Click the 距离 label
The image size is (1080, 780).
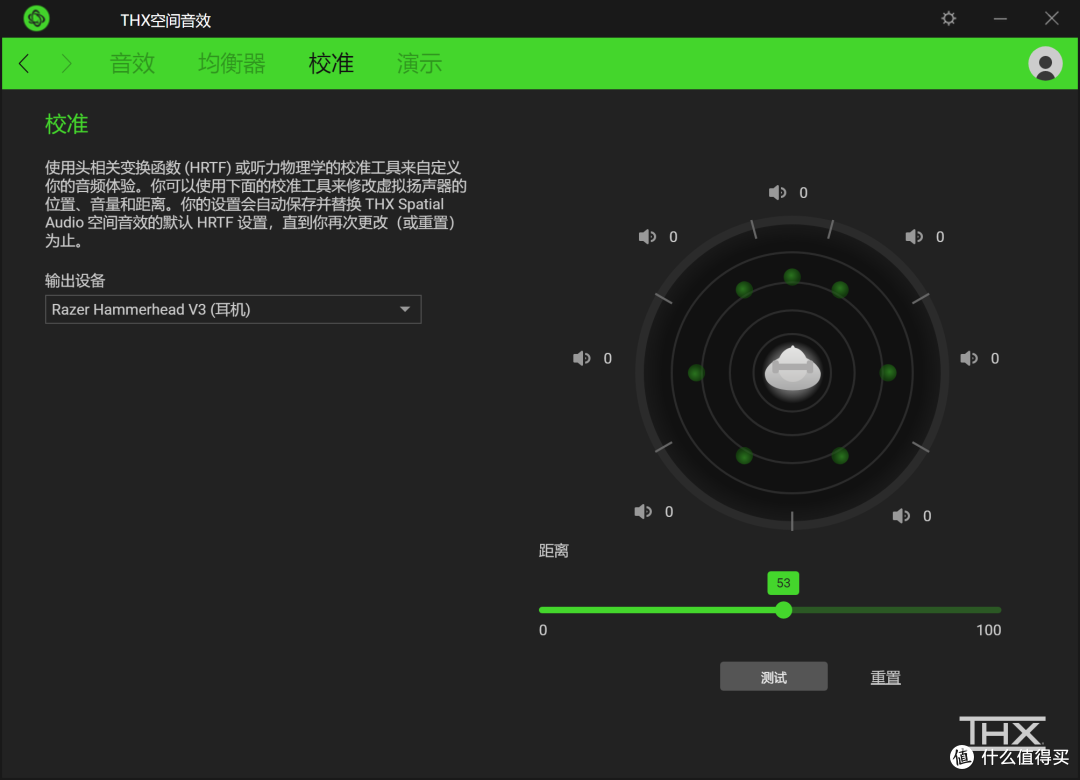pos(554,551)
